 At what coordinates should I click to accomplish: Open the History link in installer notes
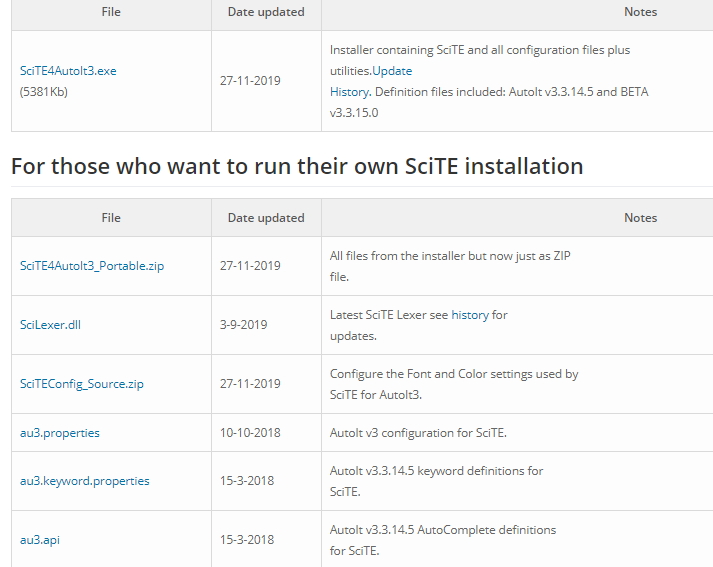click(x=349, y=92)
